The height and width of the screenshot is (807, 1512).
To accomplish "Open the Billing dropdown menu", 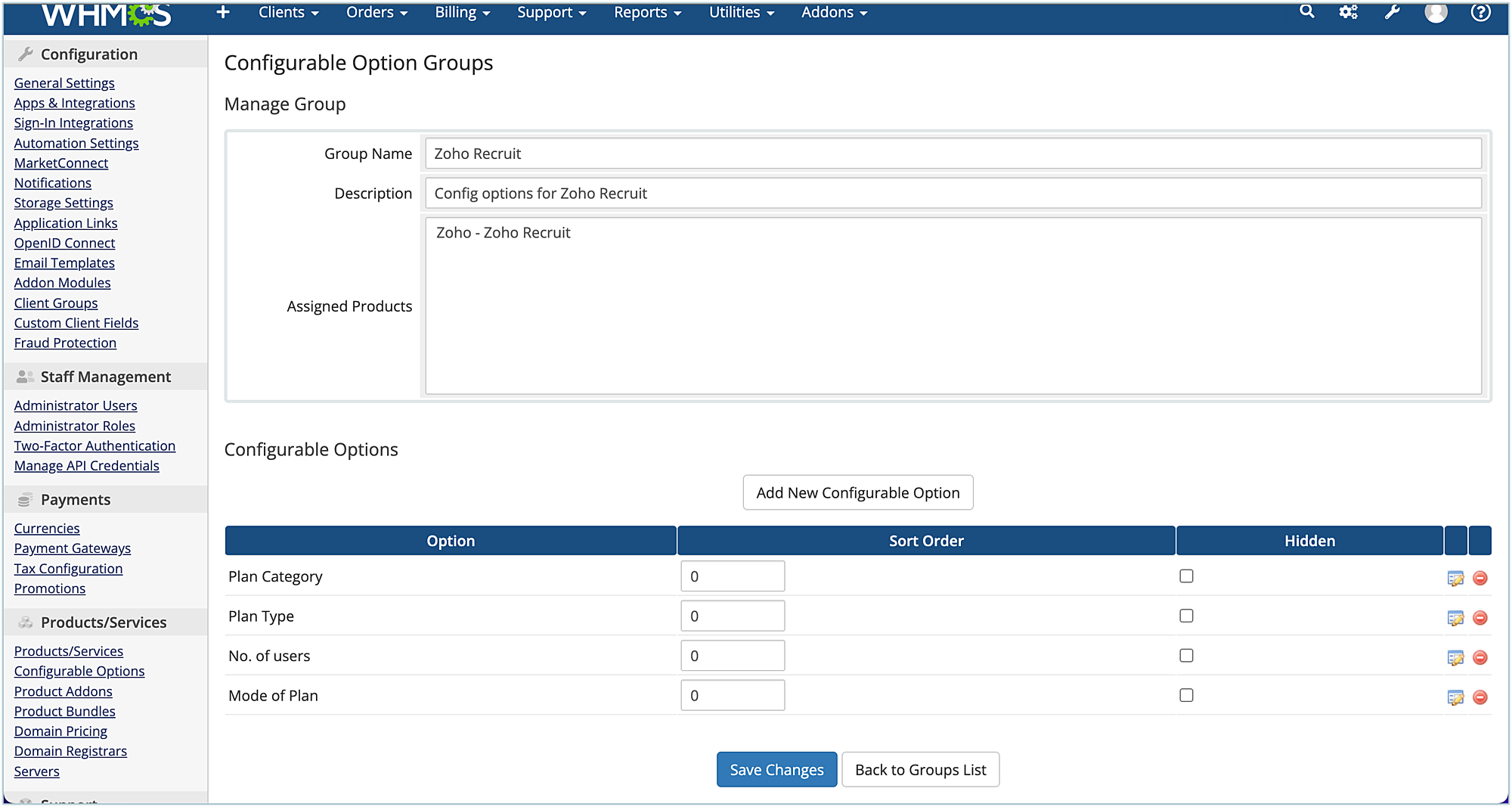I will pyautogui.click(x=463, y=12).
